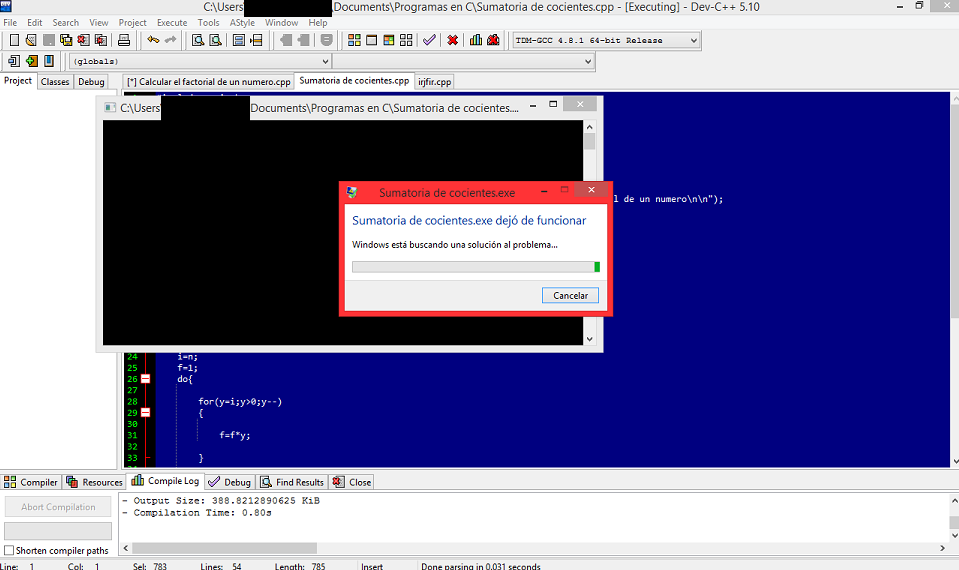Open the Execute menu
The width and height of the screenshot is (959, 570).
172,23
